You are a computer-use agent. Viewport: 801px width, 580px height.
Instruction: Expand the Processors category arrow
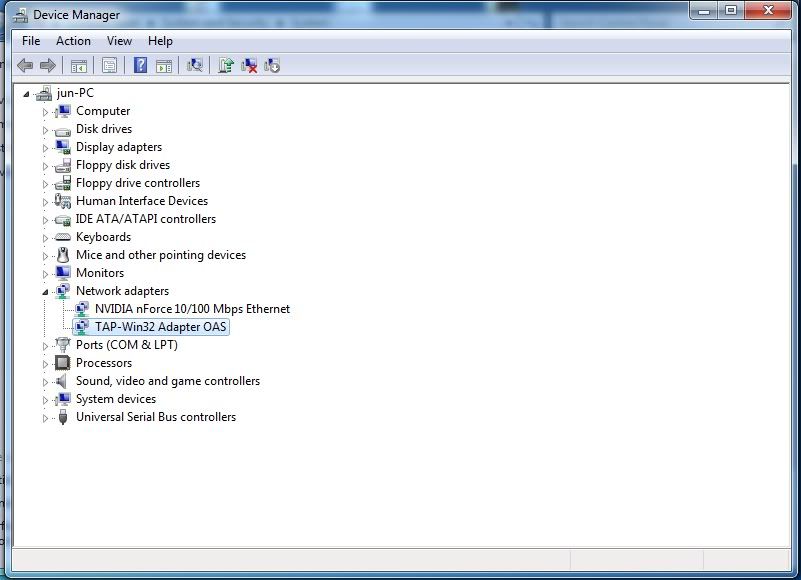[46, 363]
